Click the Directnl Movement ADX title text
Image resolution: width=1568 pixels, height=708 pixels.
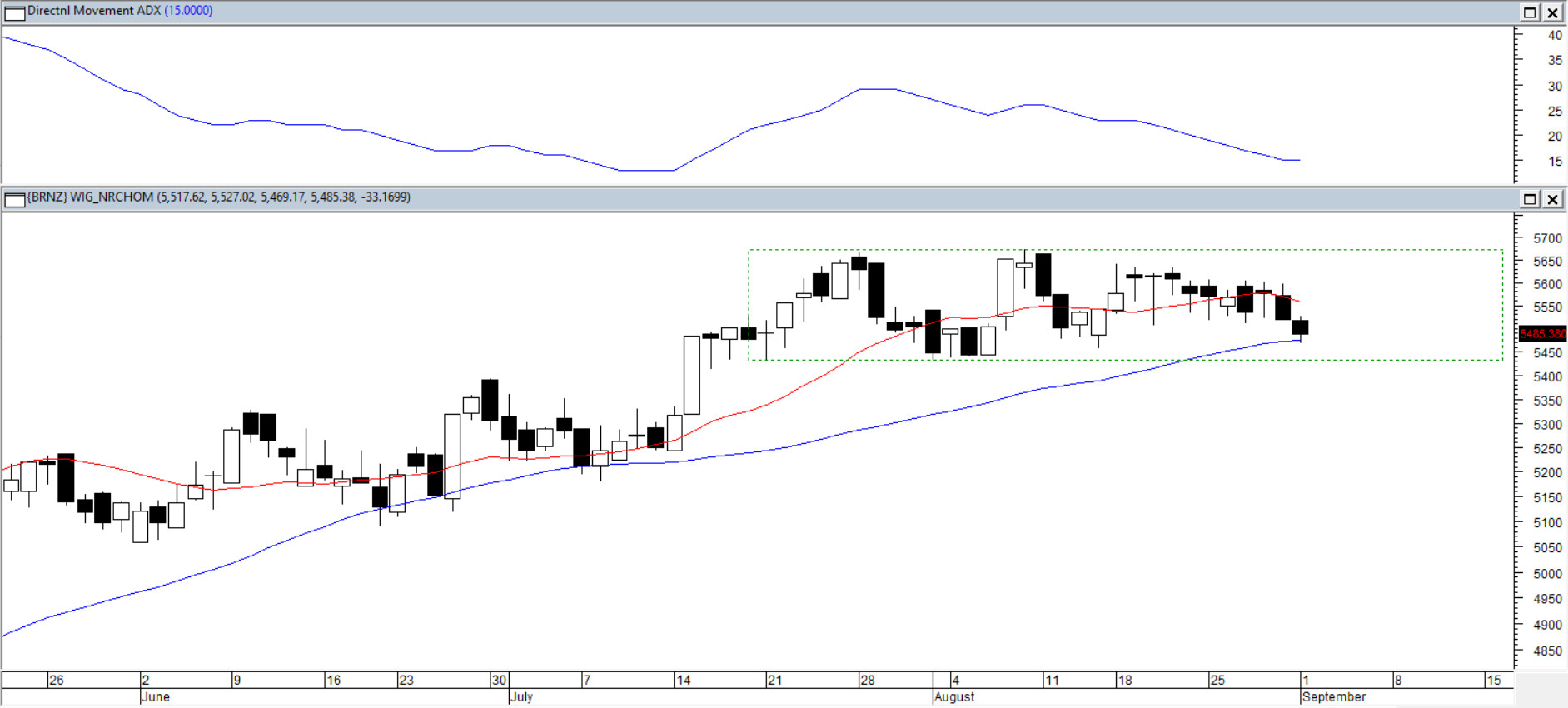tap(94, 11)
